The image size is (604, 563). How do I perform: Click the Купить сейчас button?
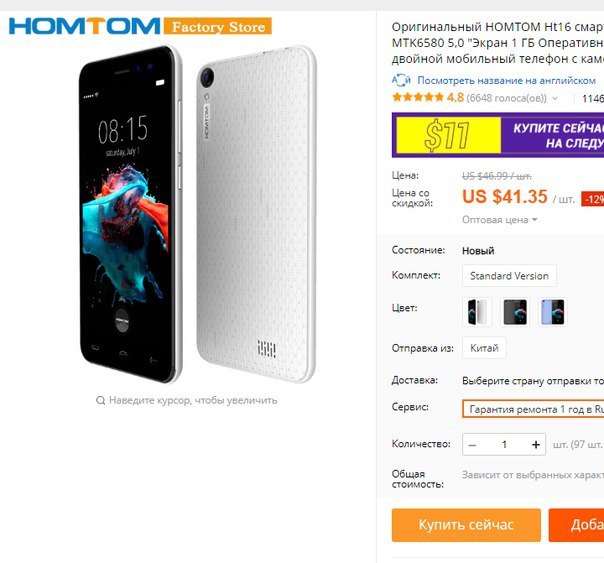coord(466,525)
